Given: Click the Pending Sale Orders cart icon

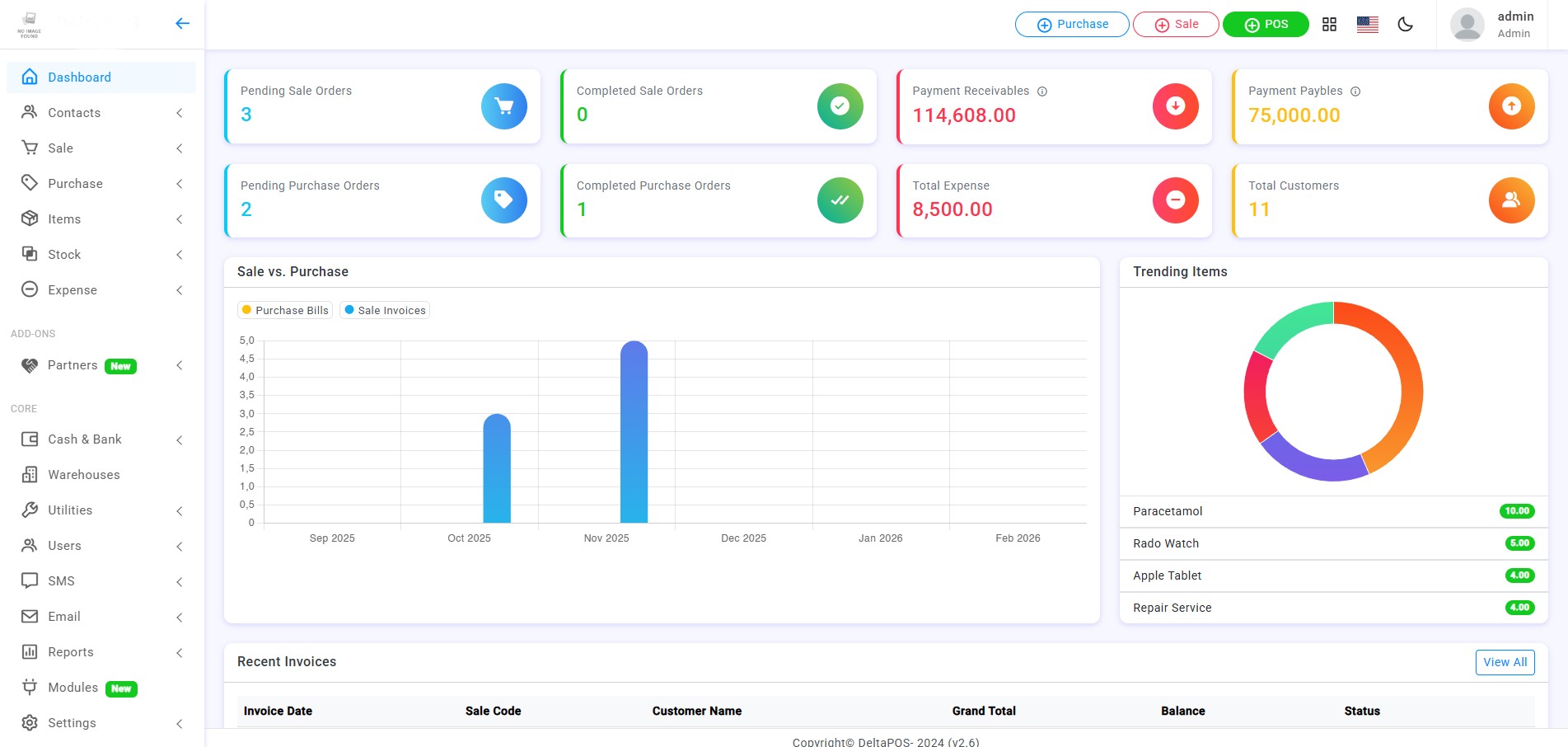Looking at the screenshot, I should click(x=503, y=106).
